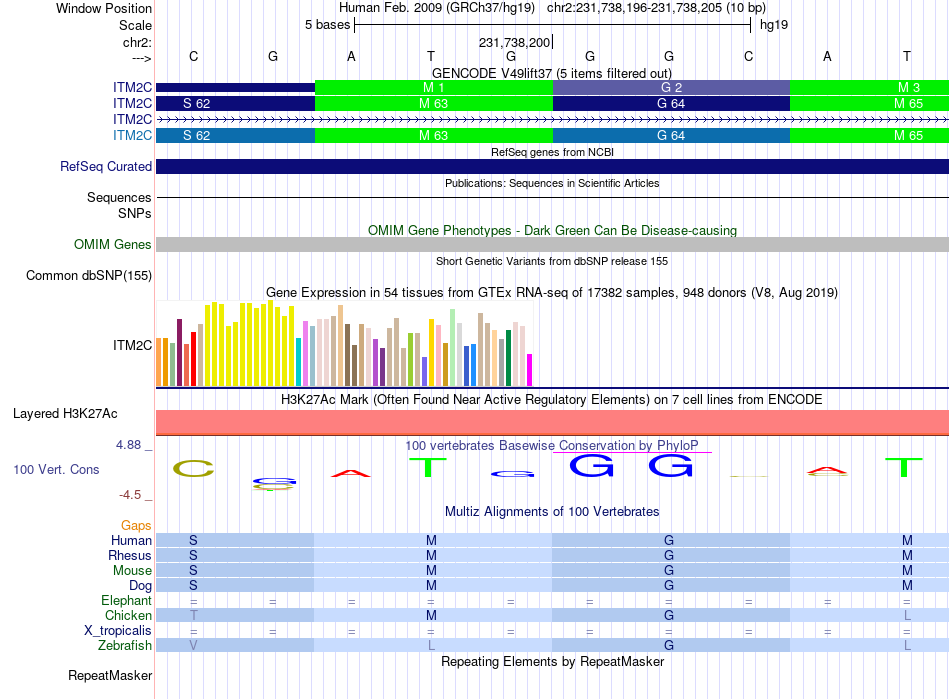Open the GENCODE V49lift37 track title

coord(552,73)
